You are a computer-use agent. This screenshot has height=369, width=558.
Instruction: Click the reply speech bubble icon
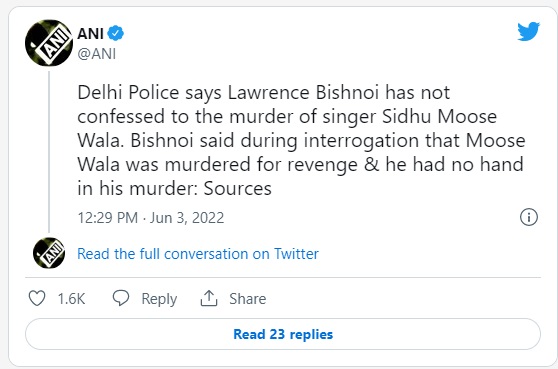121,298
